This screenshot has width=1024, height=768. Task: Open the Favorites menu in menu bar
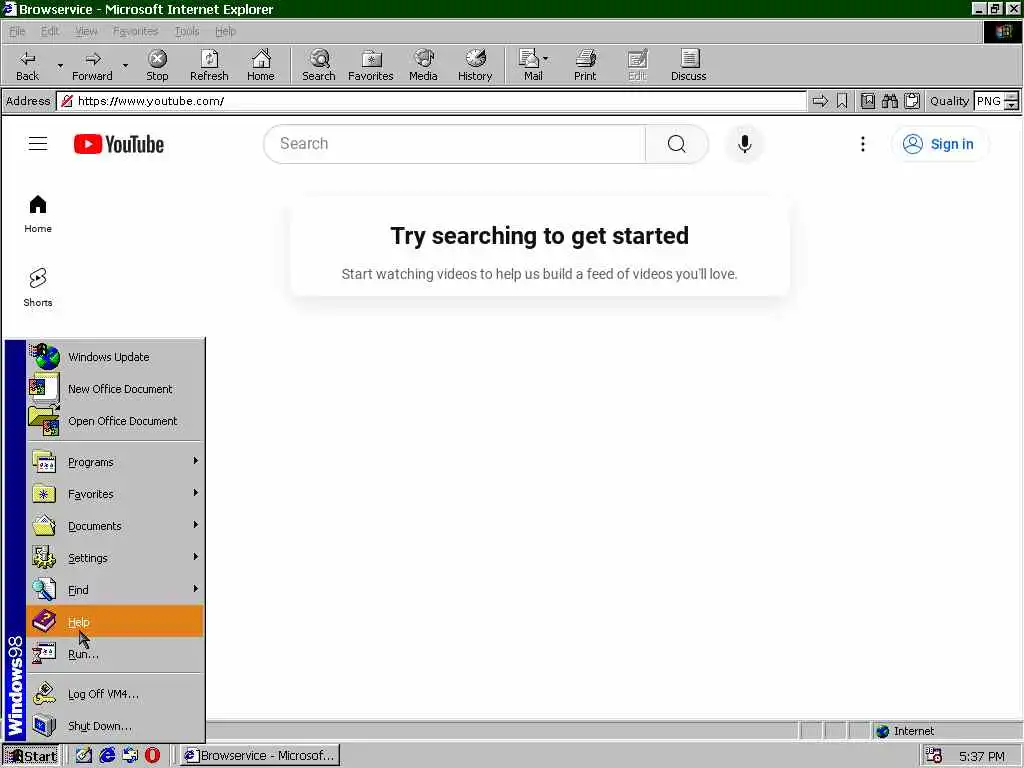(x=135, y=31)
